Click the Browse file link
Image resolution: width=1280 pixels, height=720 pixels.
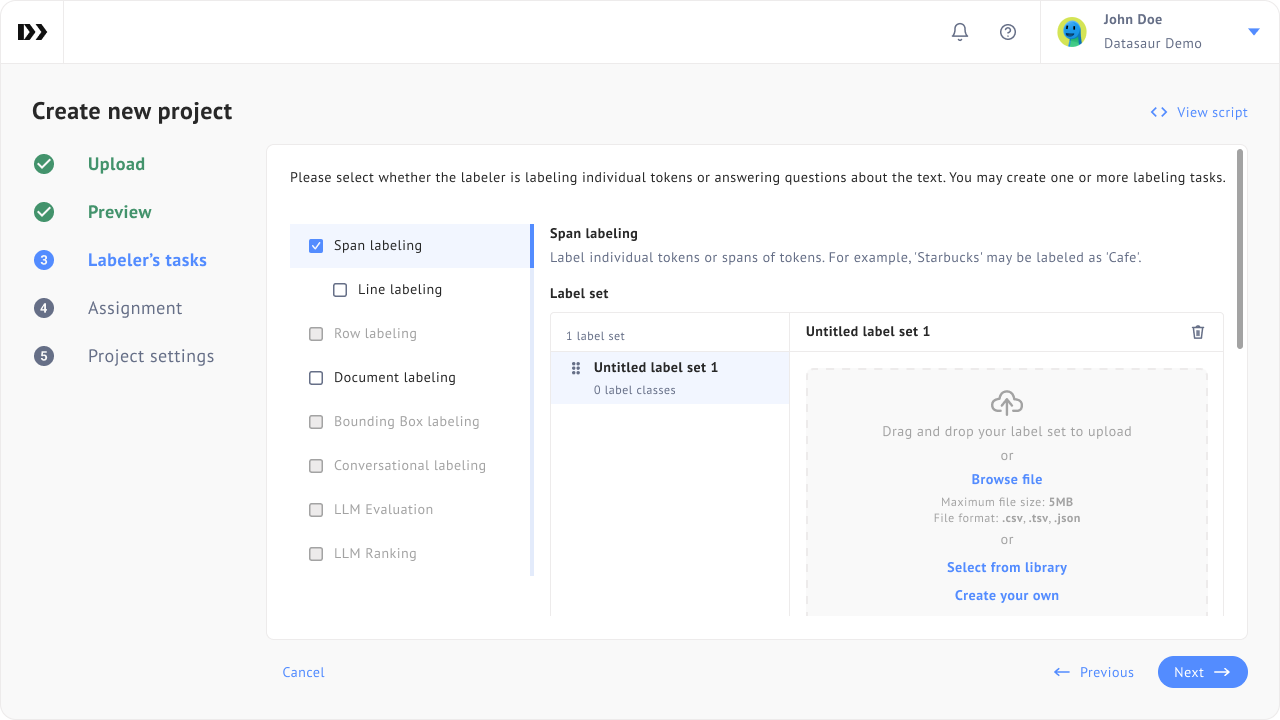click(1007, 479)
